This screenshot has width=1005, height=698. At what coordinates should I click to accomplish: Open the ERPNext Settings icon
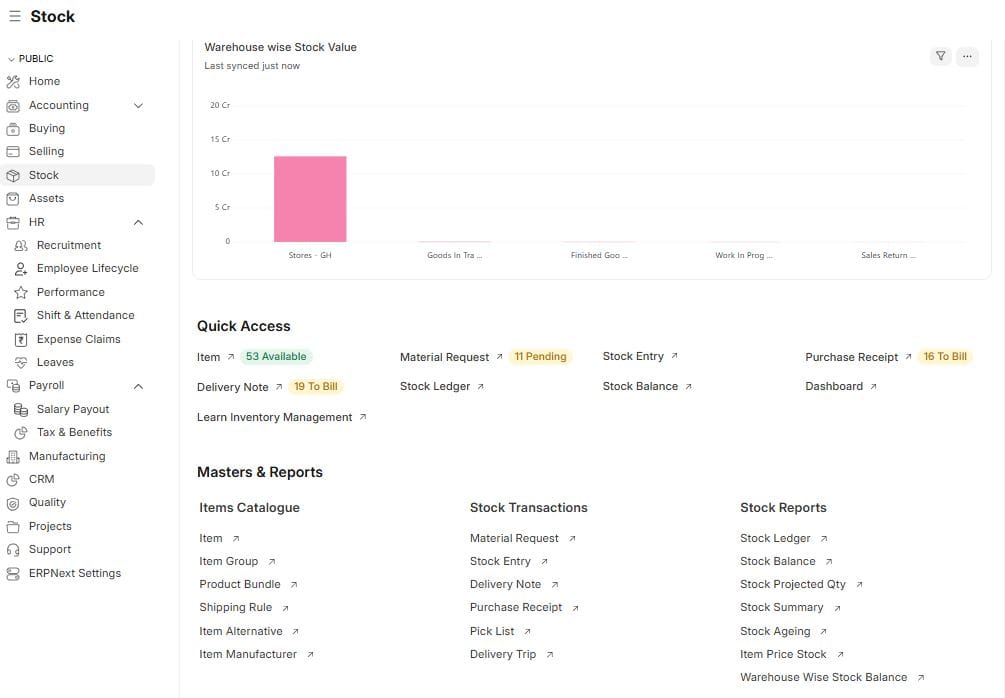click(13, 572)
